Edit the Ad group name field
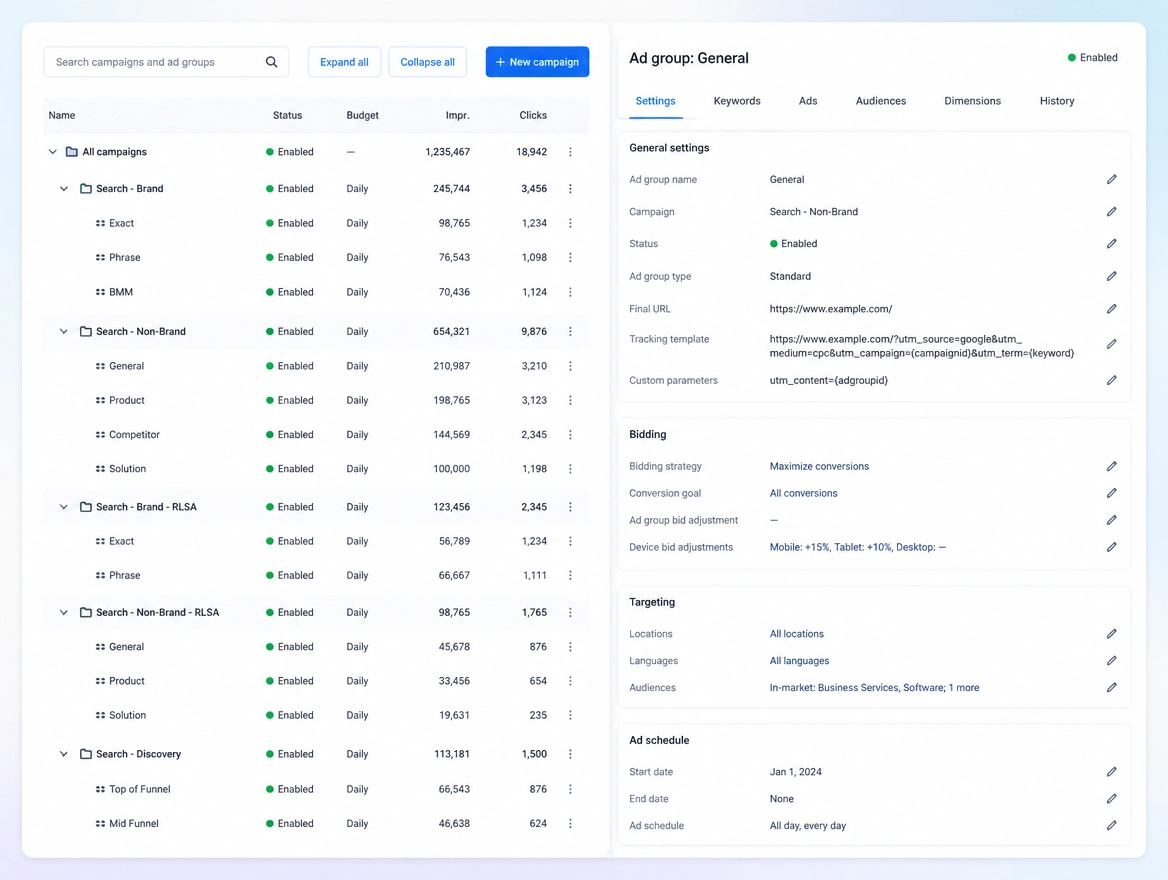This screenshot has height=880, width=1168. [1111, 180]
